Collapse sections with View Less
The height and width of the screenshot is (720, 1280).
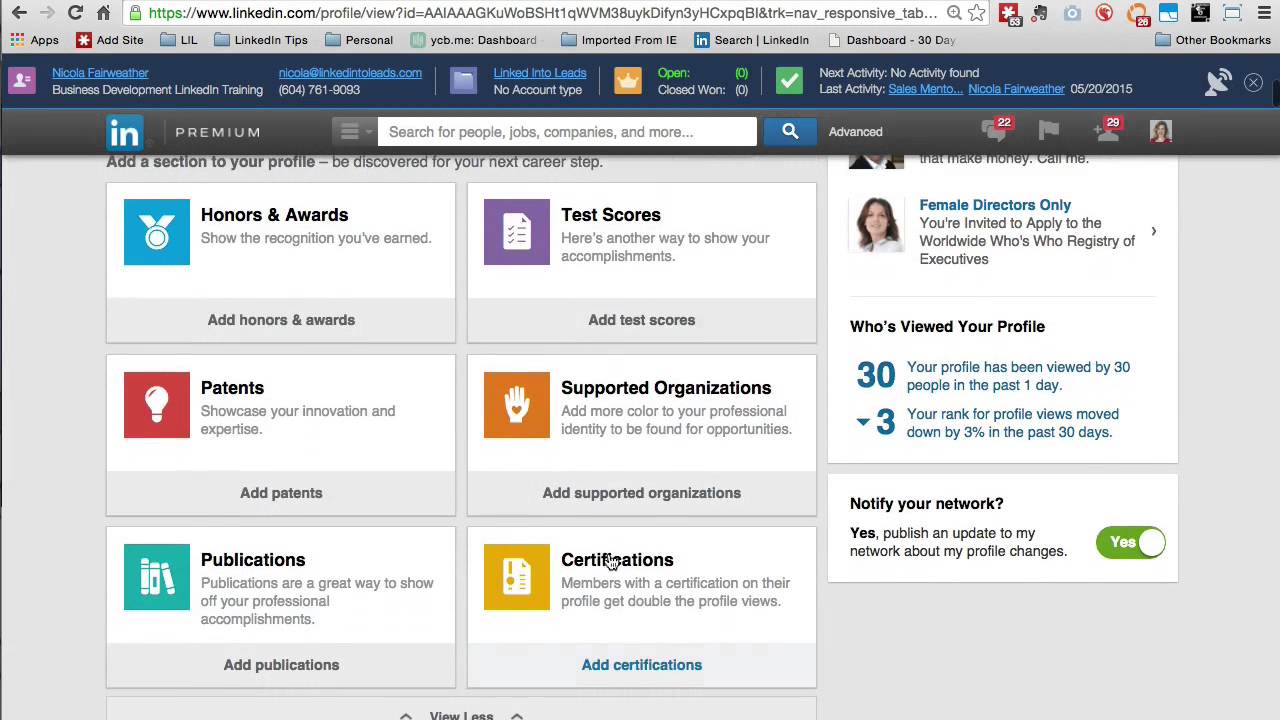tap(461, 715)
